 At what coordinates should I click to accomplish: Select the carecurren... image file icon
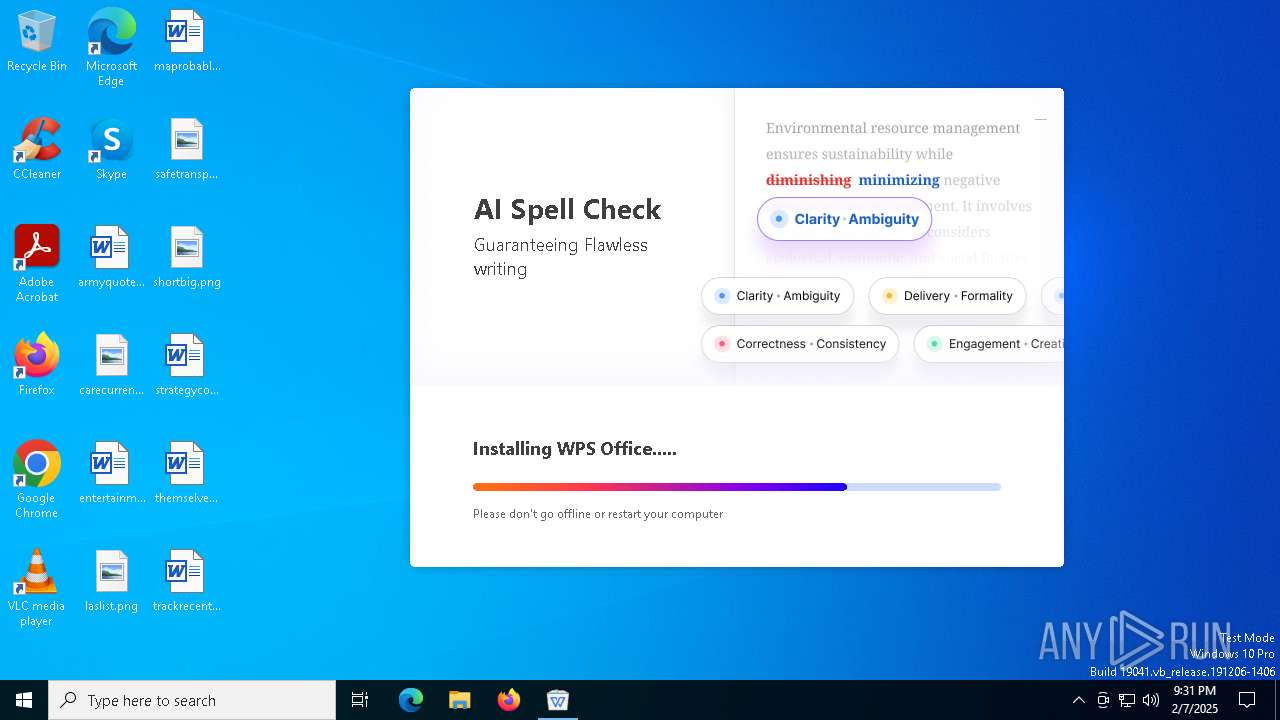pos(111,366)
